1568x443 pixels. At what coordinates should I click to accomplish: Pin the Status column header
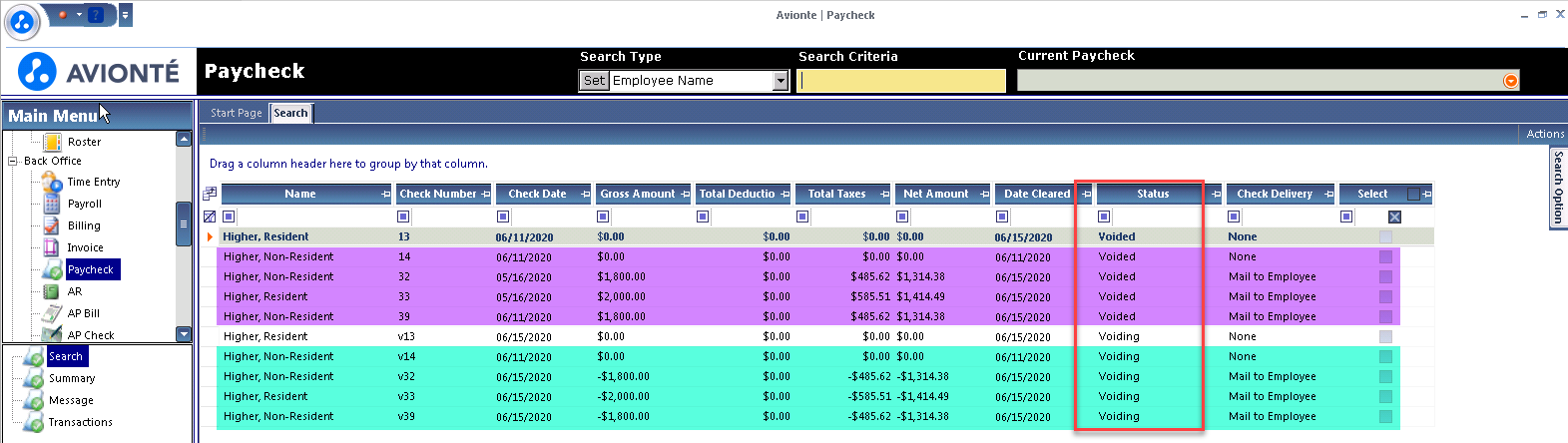click(x=1215, y=194)
